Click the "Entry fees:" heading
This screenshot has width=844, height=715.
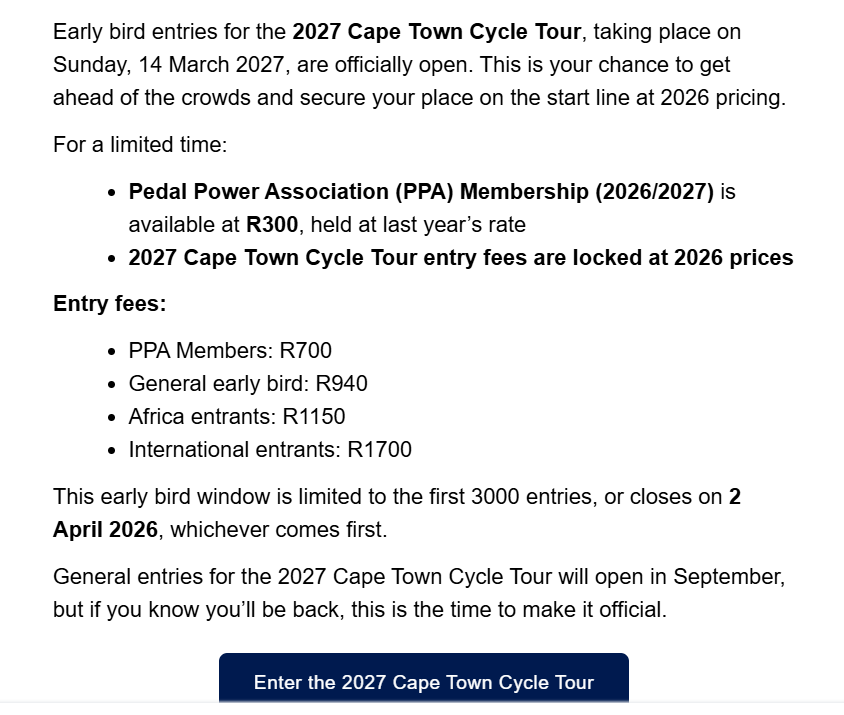(x=110, y=303)
